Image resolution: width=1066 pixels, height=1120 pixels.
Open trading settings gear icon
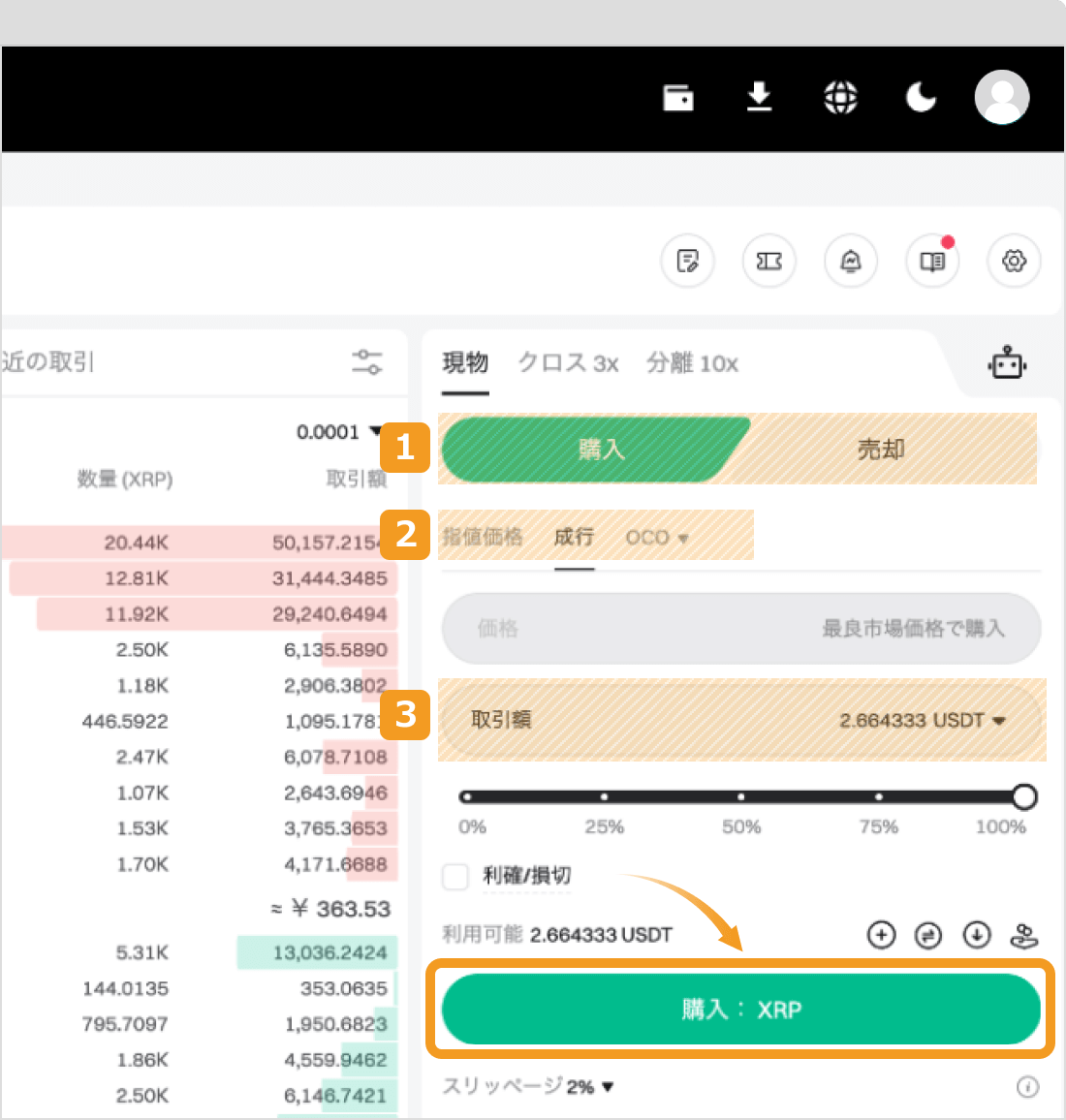pos(1013,261)
